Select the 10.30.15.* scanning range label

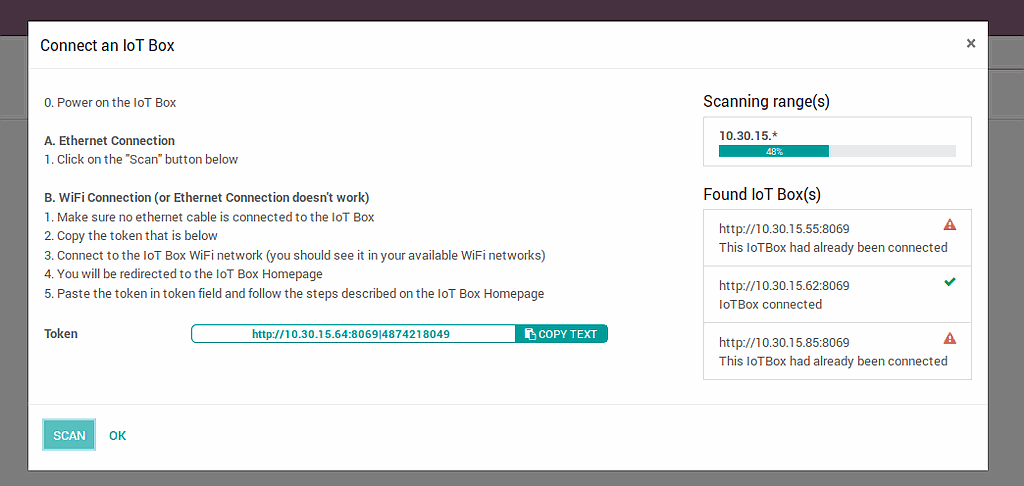(x=748, y=135)
